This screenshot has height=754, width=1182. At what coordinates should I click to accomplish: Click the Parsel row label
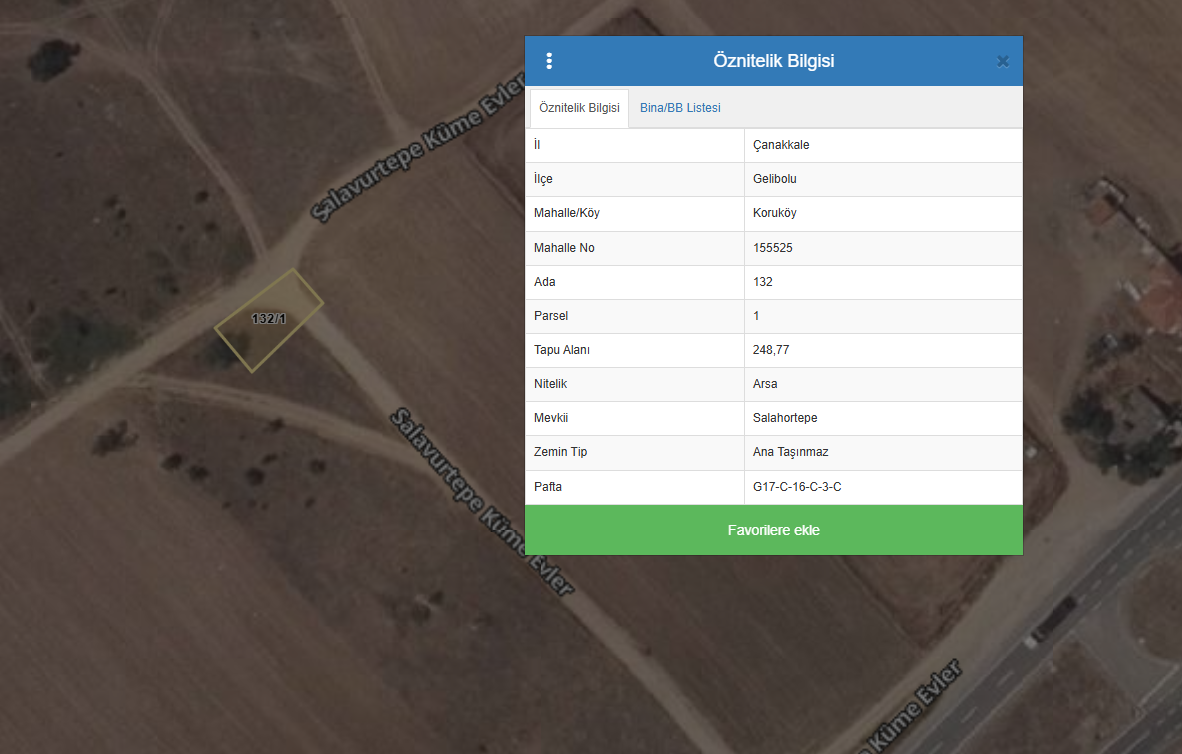[x=551, y=316]
